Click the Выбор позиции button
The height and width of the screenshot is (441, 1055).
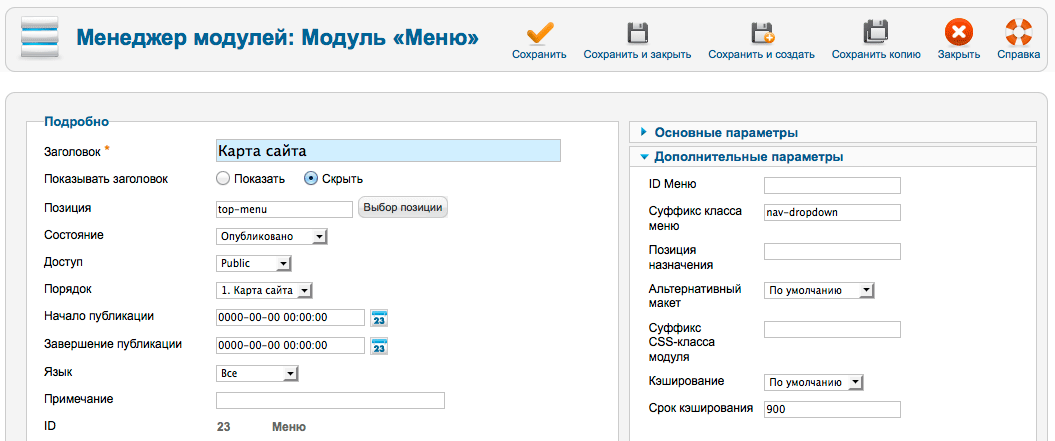(403, 207)
